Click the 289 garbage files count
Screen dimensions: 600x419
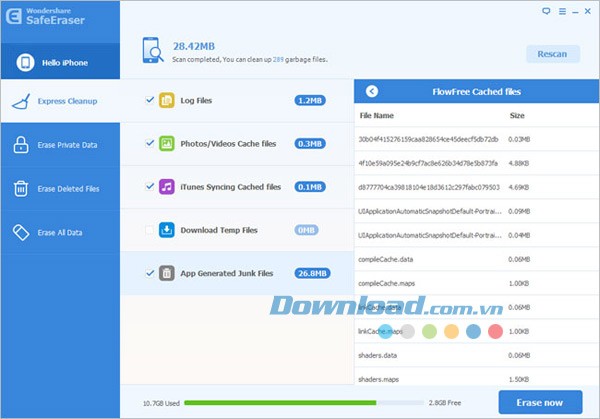pyautogui.click(x=278, y=60)
